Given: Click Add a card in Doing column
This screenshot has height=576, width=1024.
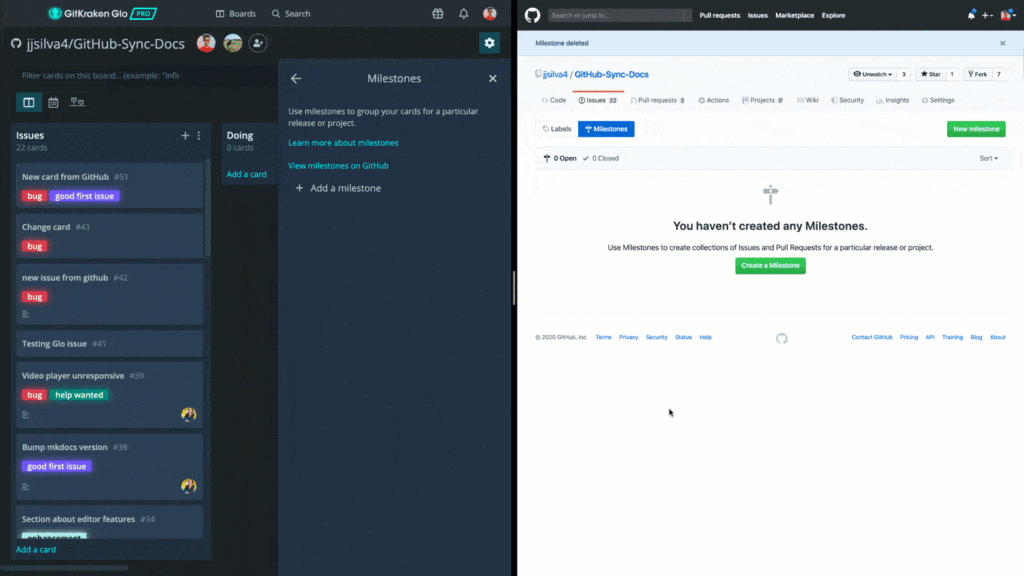Looking at the screenshot, I should pyautogui.click(x=246, y=174).
